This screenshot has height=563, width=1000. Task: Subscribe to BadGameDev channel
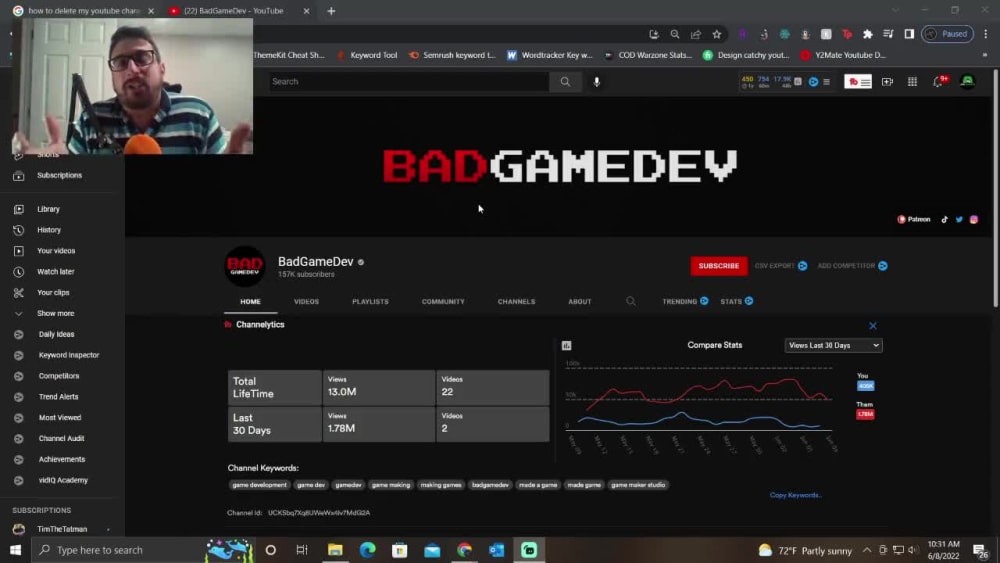[x=718, y=266]
